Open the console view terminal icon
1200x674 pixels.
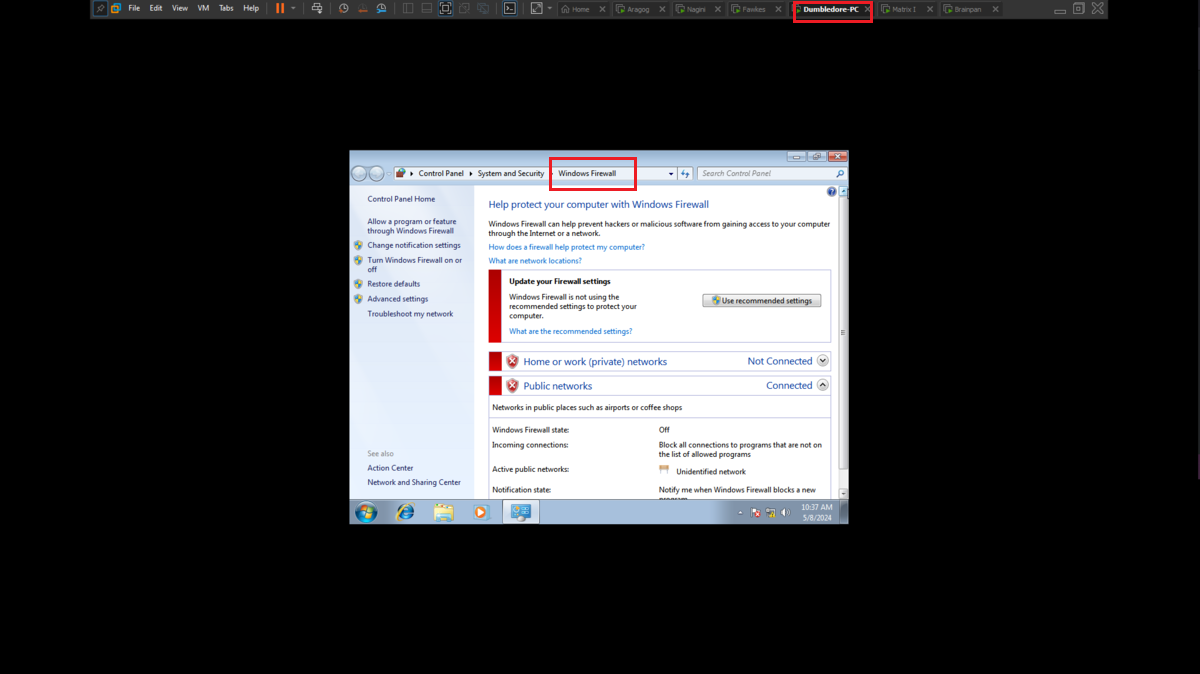coord(509,8)
